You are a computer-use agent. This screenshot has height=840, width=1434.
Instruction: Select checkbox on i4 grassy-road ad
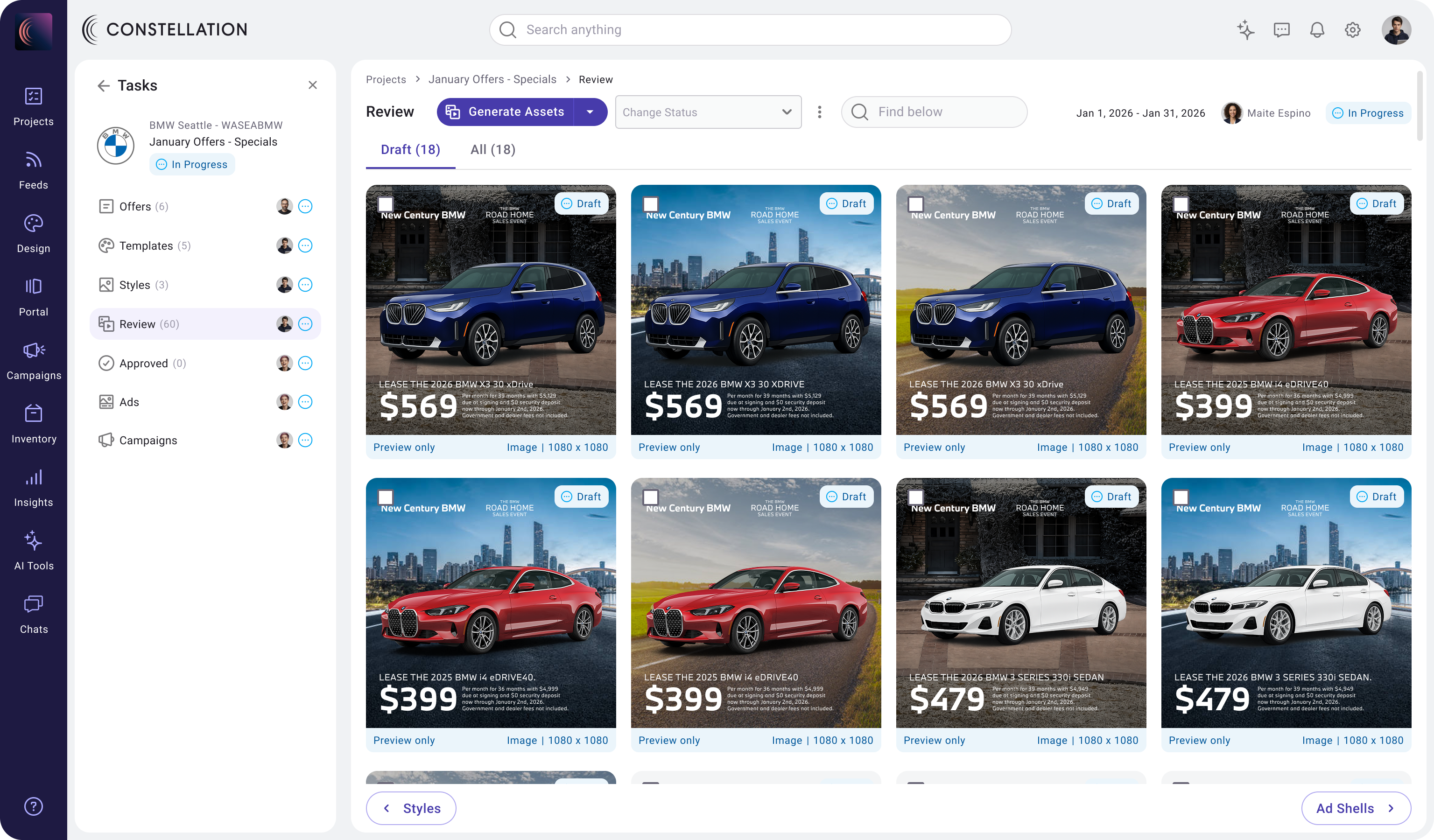650,497
